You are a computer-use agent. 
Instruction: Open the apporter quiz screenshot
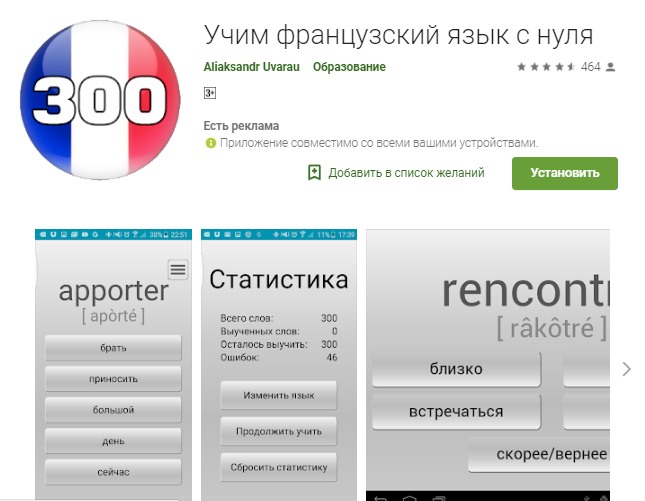(x=113, y=300)
